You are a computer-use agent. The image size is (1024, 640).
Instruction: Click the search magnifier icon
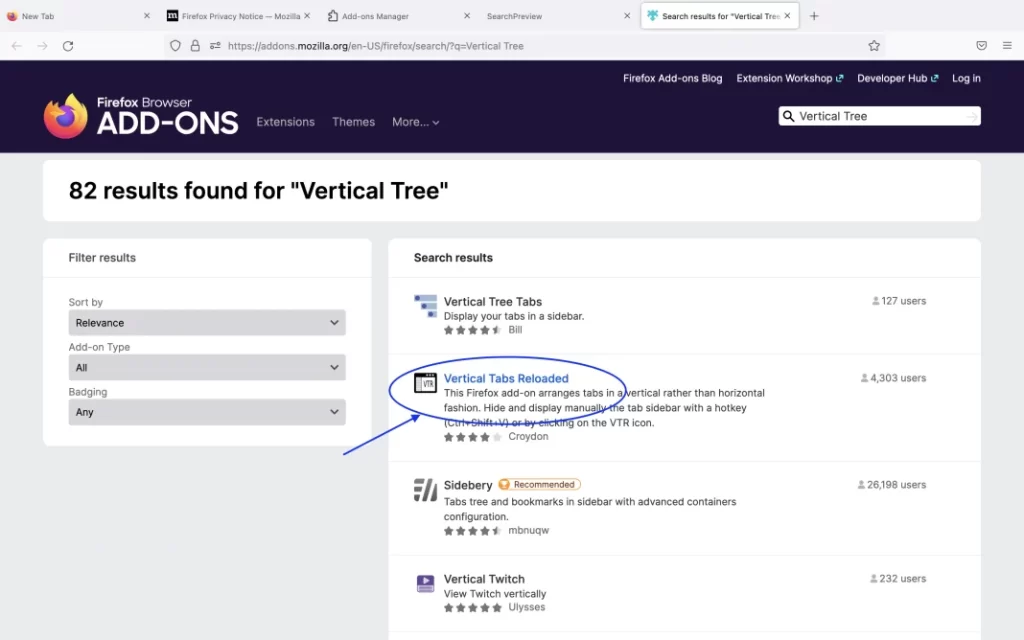[x=788, y=116]
